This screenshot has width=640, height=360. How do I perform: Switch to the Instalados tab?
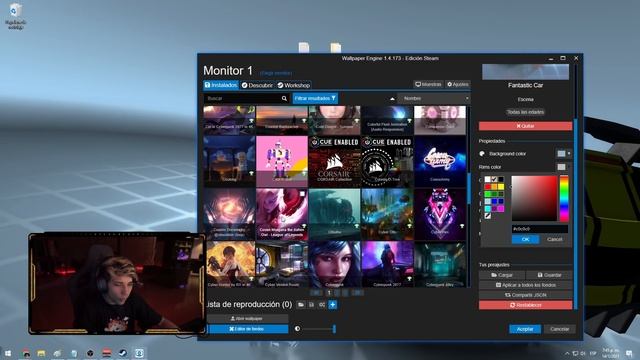tap(221, 85)
